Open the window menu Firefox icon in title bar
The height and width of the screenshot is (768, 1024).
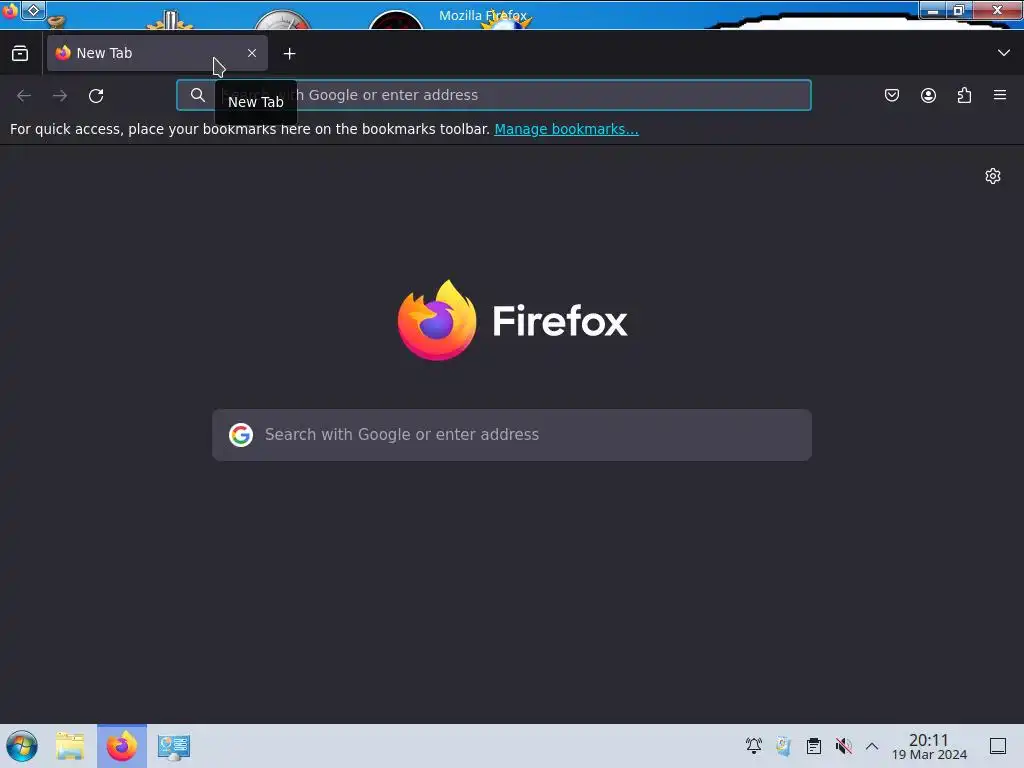click(10, 10)
